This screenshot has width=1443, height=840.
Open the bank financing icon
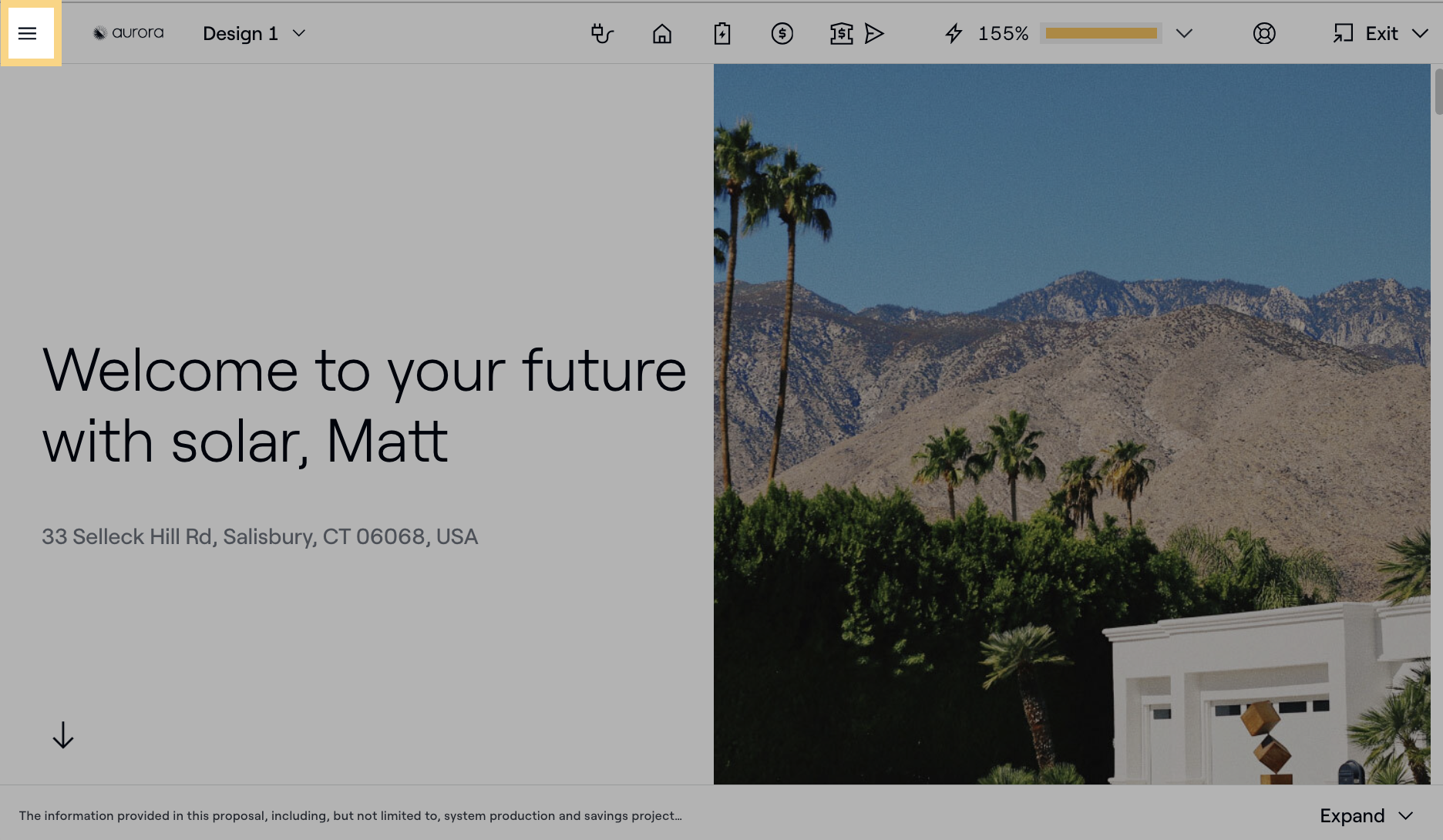pyautogui.click(x=841, y=33)
